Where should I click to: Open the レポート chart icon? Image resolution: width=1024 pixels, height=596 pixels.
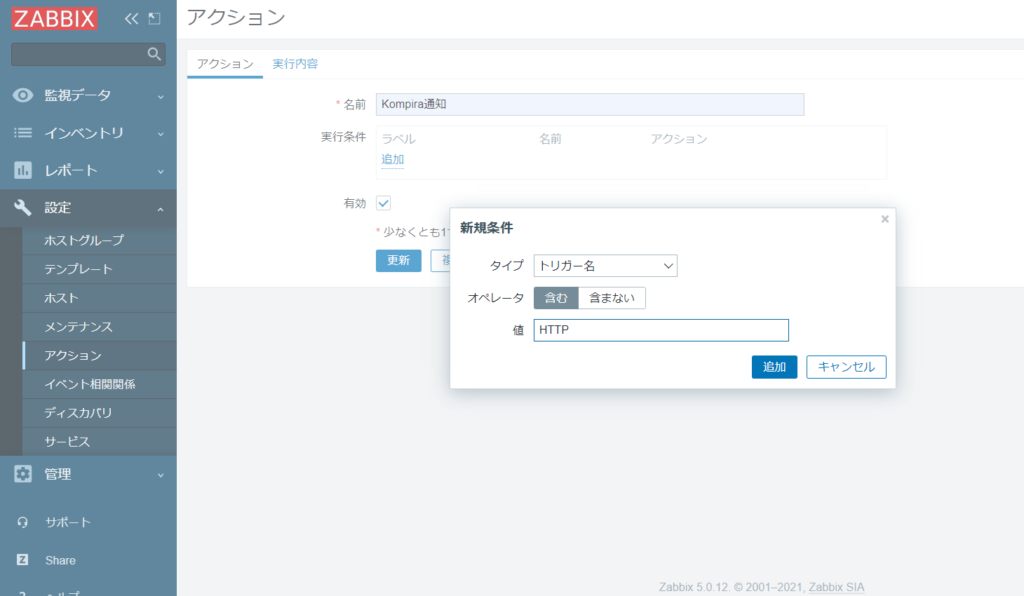[22, 171]
